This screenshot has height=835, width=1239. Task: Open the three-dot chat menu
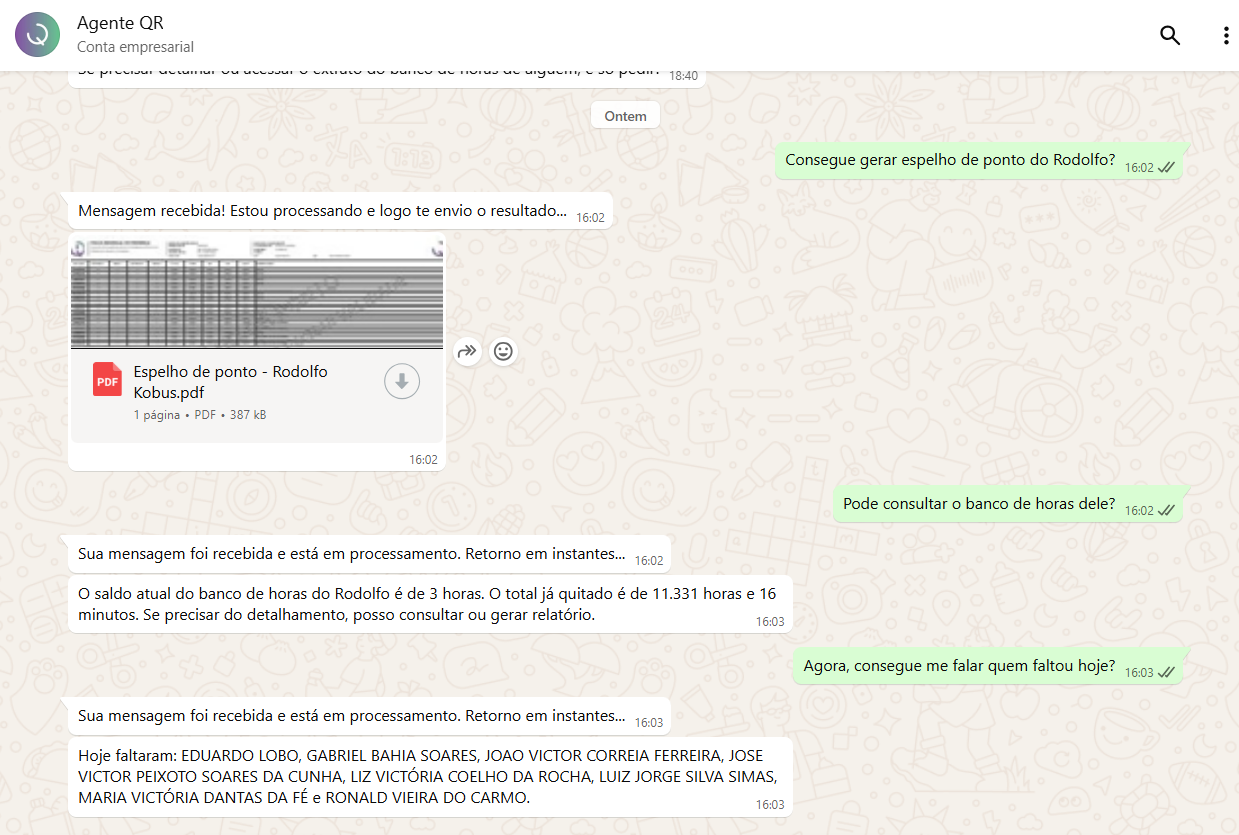(x=1226, y=36)
